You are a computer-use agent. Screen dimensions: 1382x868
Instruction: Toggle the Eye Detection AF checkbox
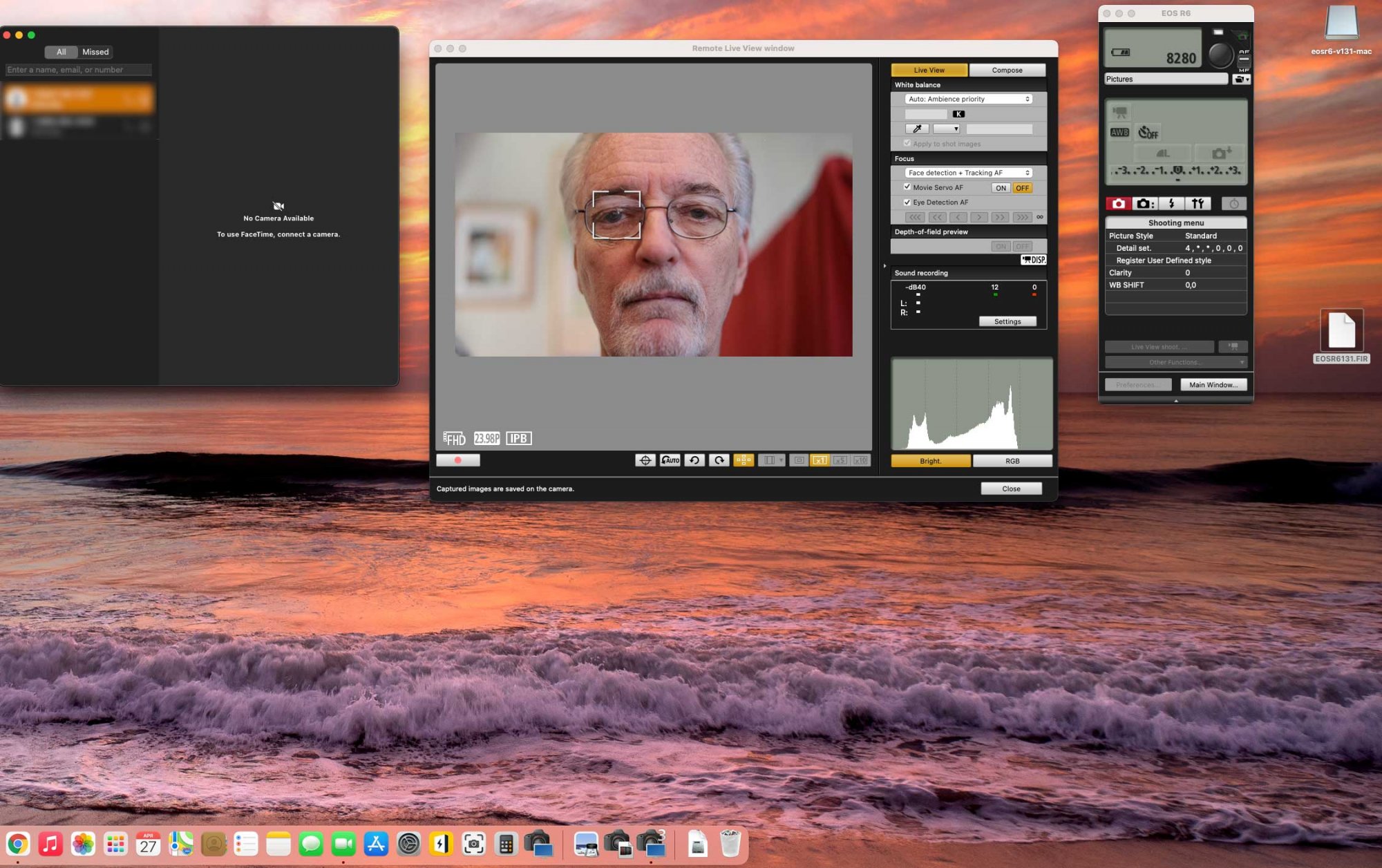(907, 202)
